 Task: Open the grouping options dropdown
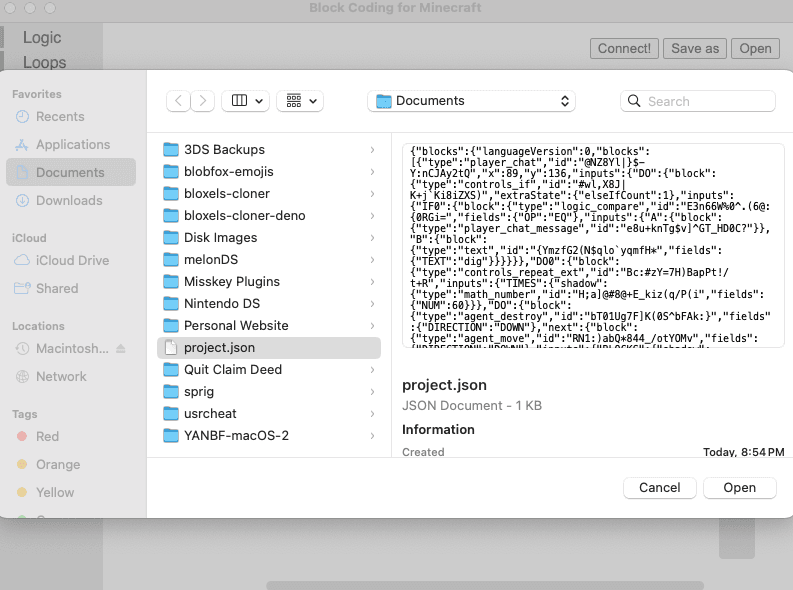click(x=300, y=101)
